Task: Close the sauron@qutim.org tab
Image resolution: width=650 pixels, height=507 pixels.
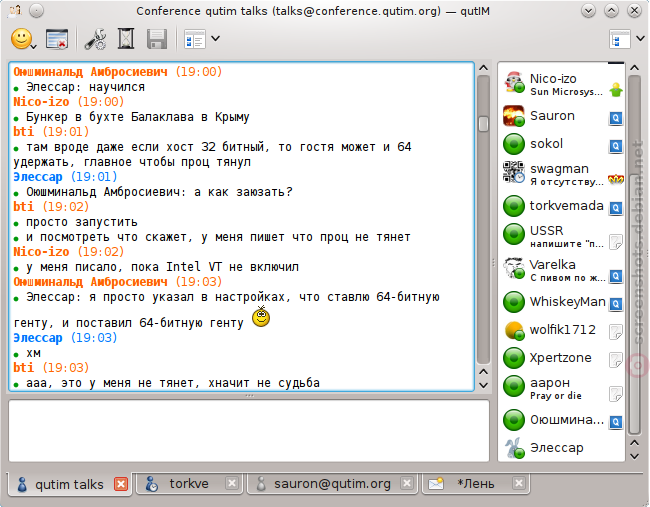Action: (407, 483)
